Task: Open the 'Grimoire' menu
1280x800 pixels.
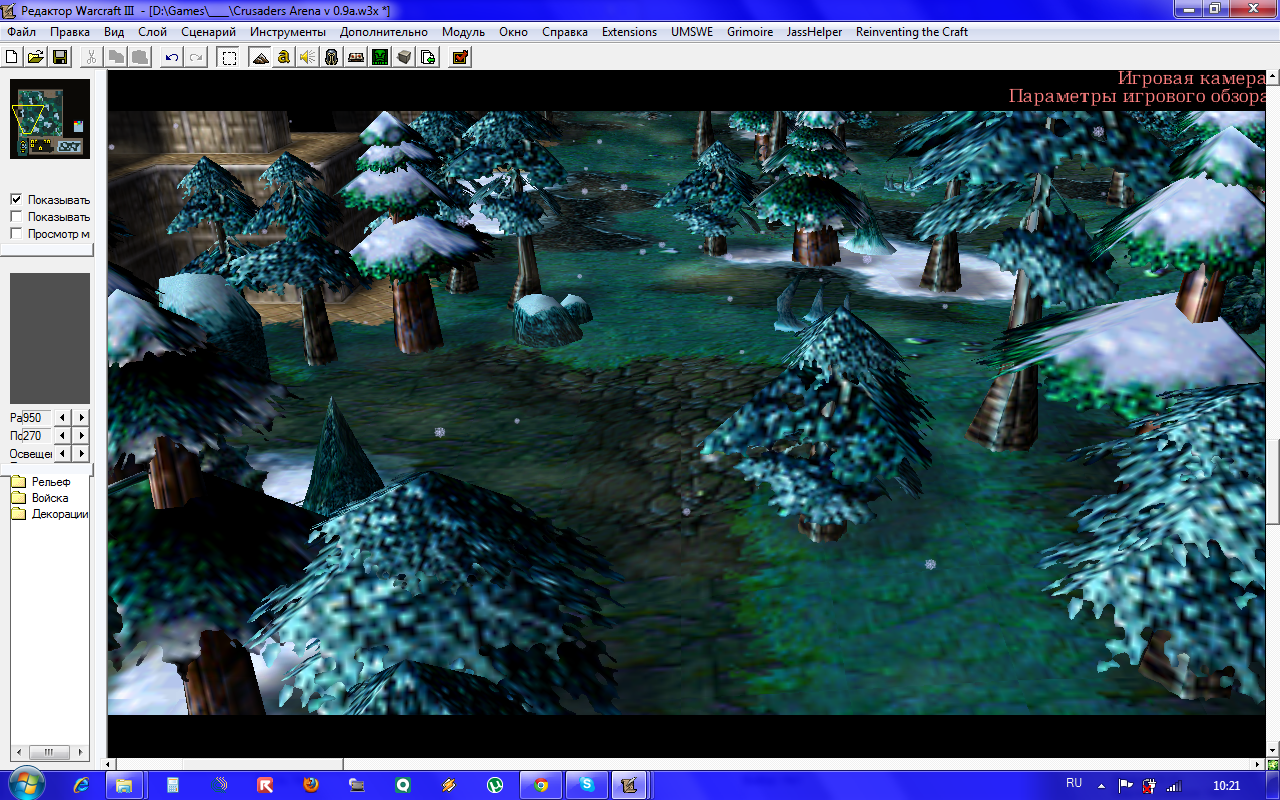Action: click(750, 32)
